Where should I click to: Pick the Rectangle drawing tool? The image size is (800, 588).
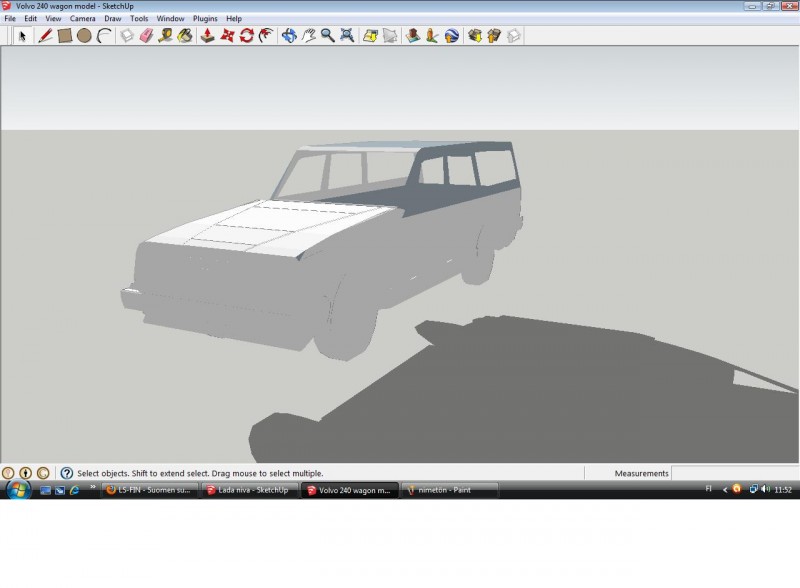[65, 36]
